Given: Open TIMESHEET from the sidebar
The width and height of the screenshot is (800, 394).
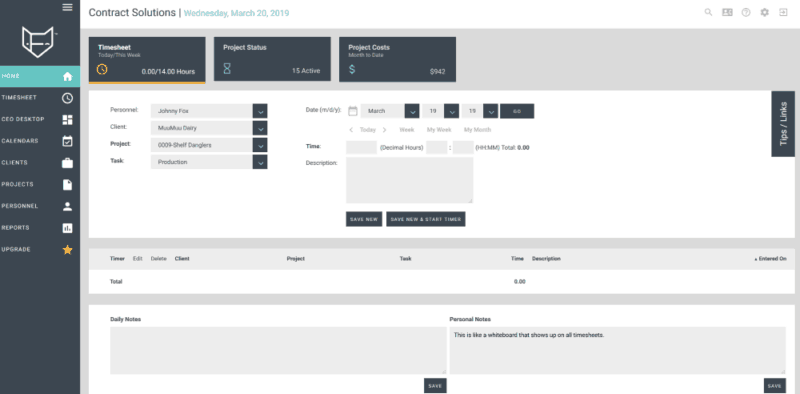Looking at the screenshot, I should click(40, 98).
